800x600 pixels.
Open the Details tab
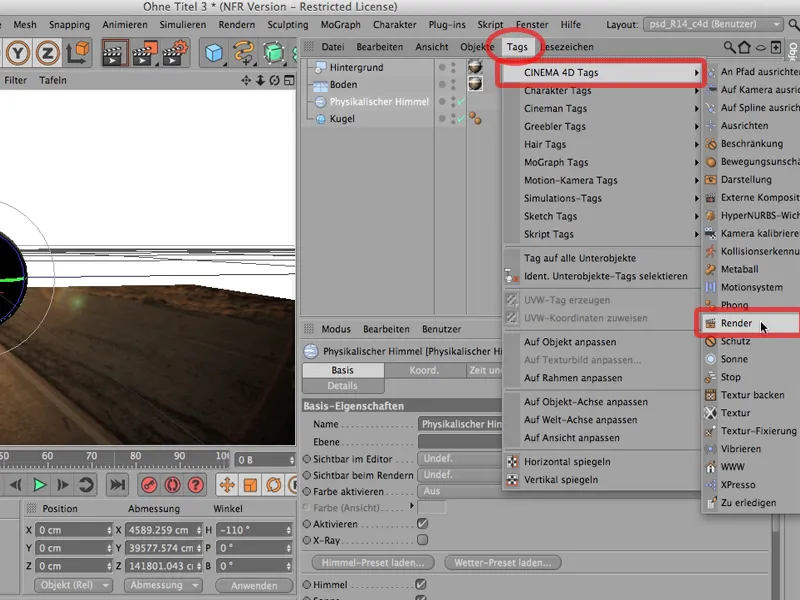coord(342,386)
